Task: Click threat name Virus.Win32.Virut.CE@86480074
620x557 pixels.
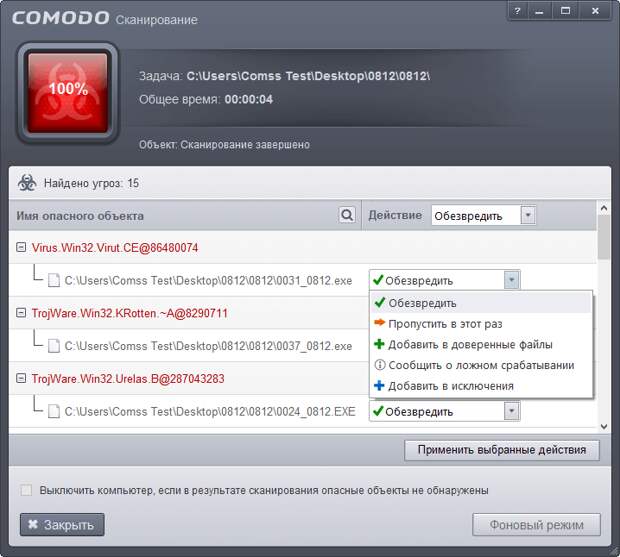Action: click(115, 248)
